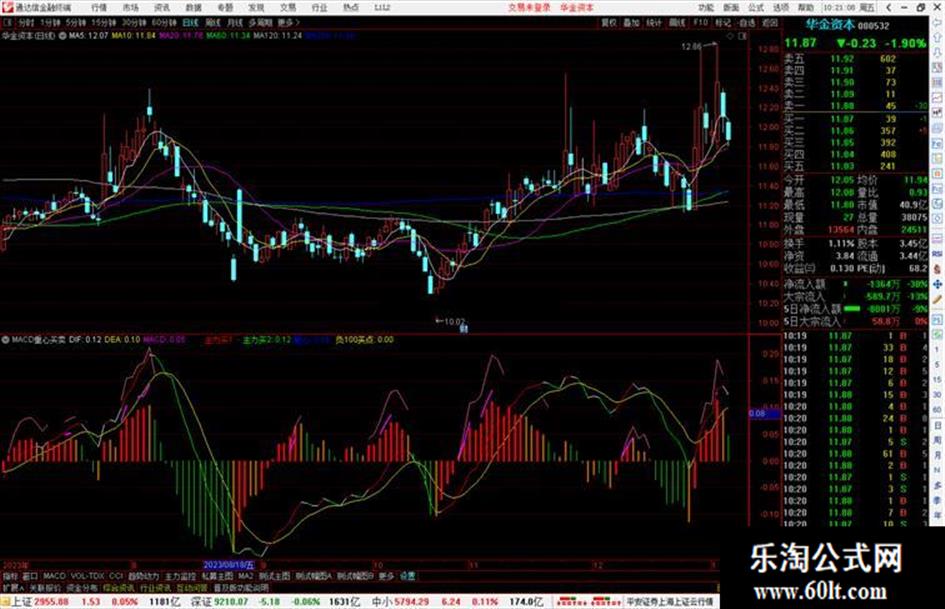945x609 pixels.
Task: Click the circle icon beside 华金资本(日线) label
Action: point(63,36)
